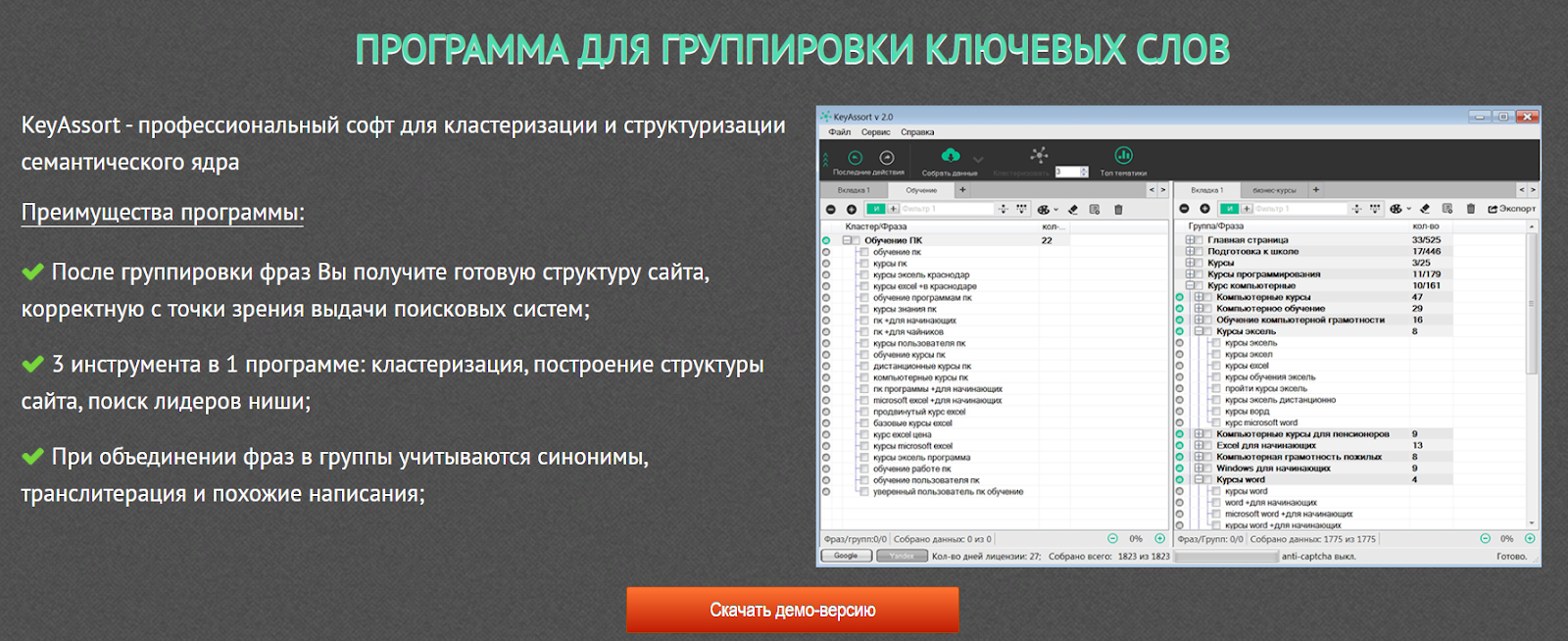This screenshot has width=1568, height=641.
Task: Collapse the Курс компьютерные group
Action: [x=1190, y=286]
